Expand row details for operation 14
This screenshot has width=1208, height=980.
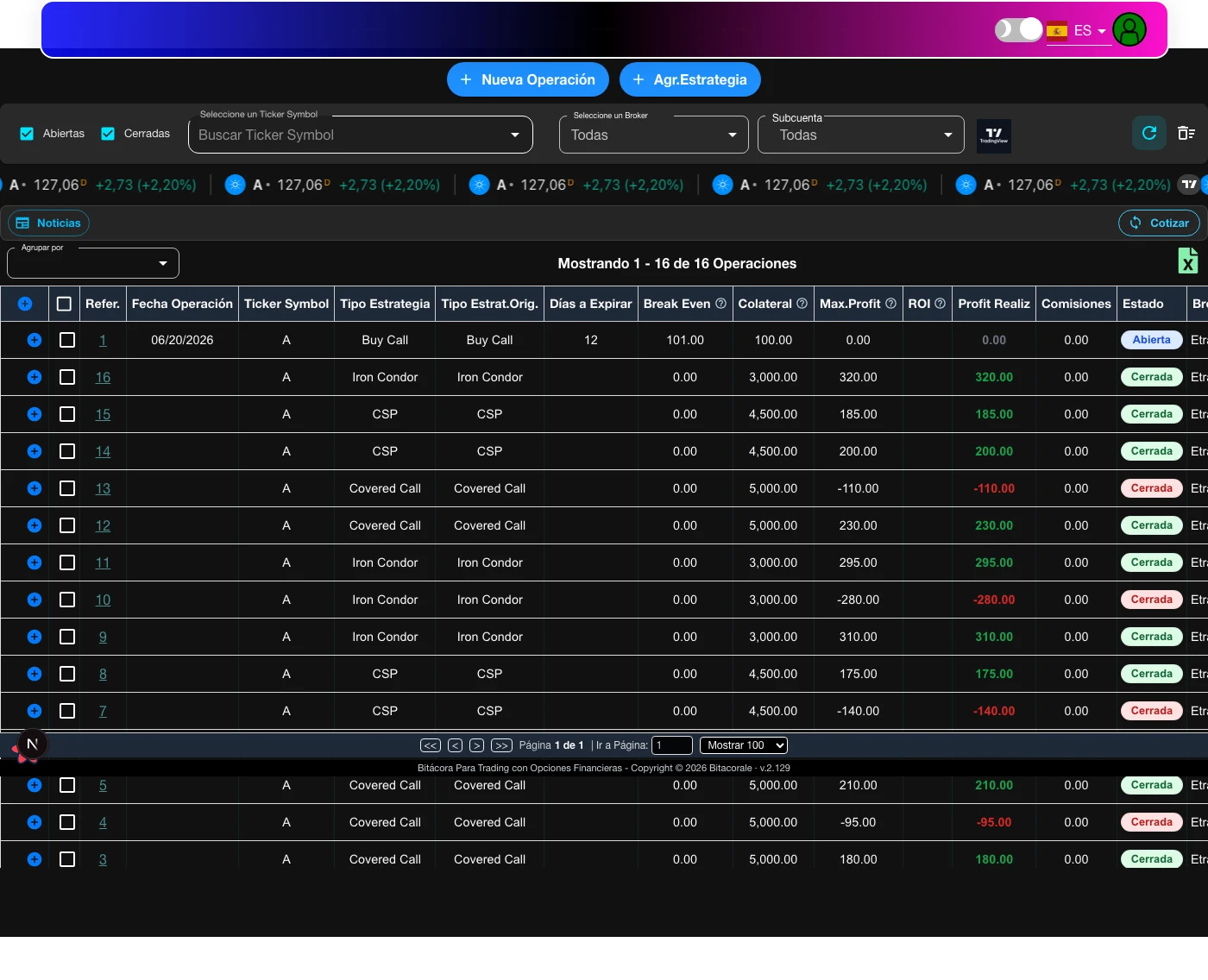(x=35, y=451)
